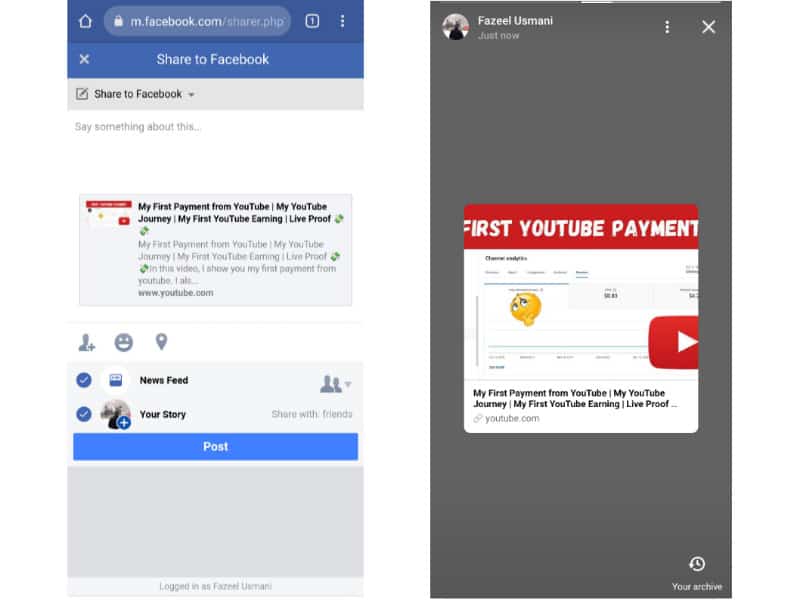Open the browser tab switcher icon
The width and height of the screenshot is (800, 600).
click(312, 21)
